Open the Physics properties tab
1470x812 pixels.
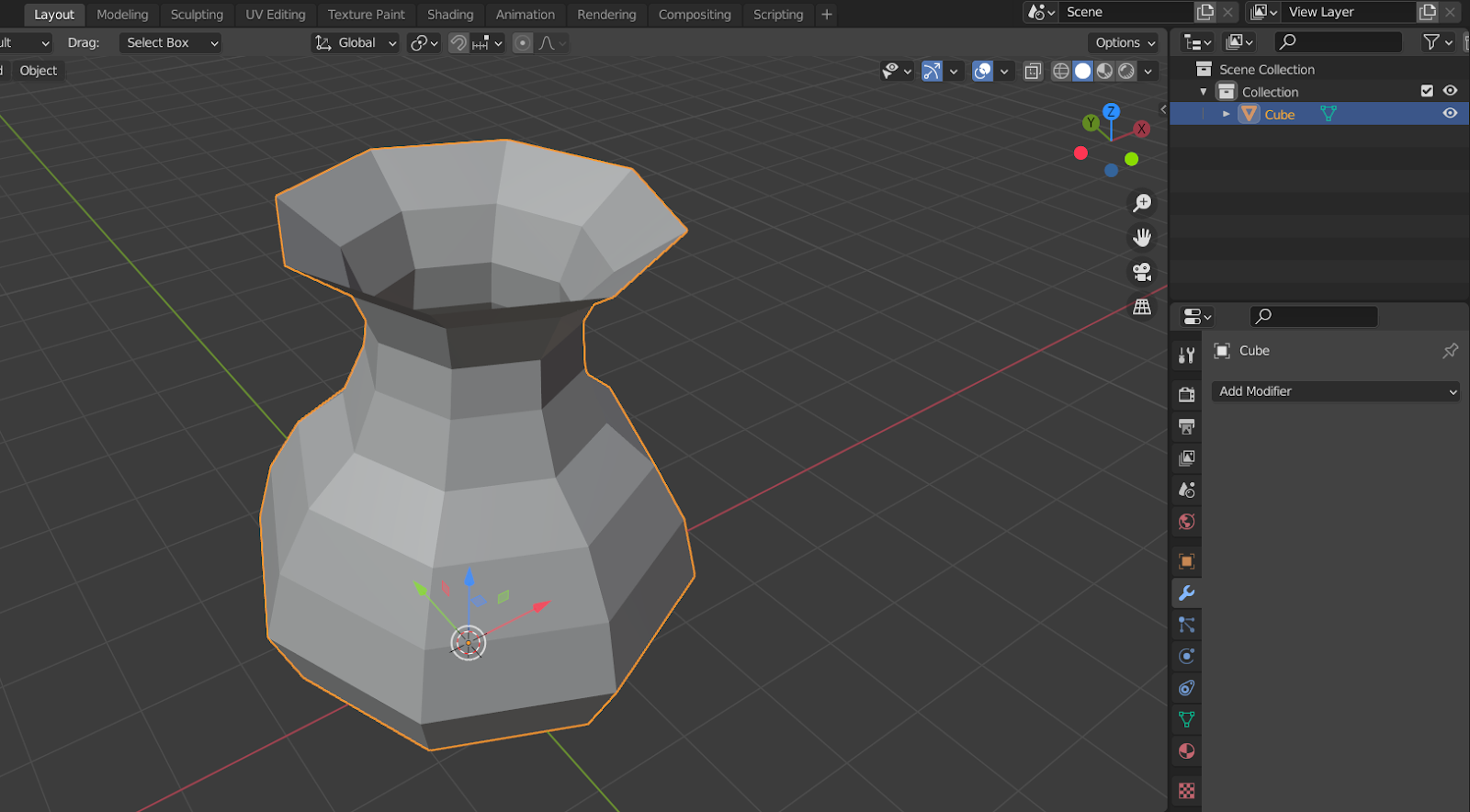tap(1186, 656)
